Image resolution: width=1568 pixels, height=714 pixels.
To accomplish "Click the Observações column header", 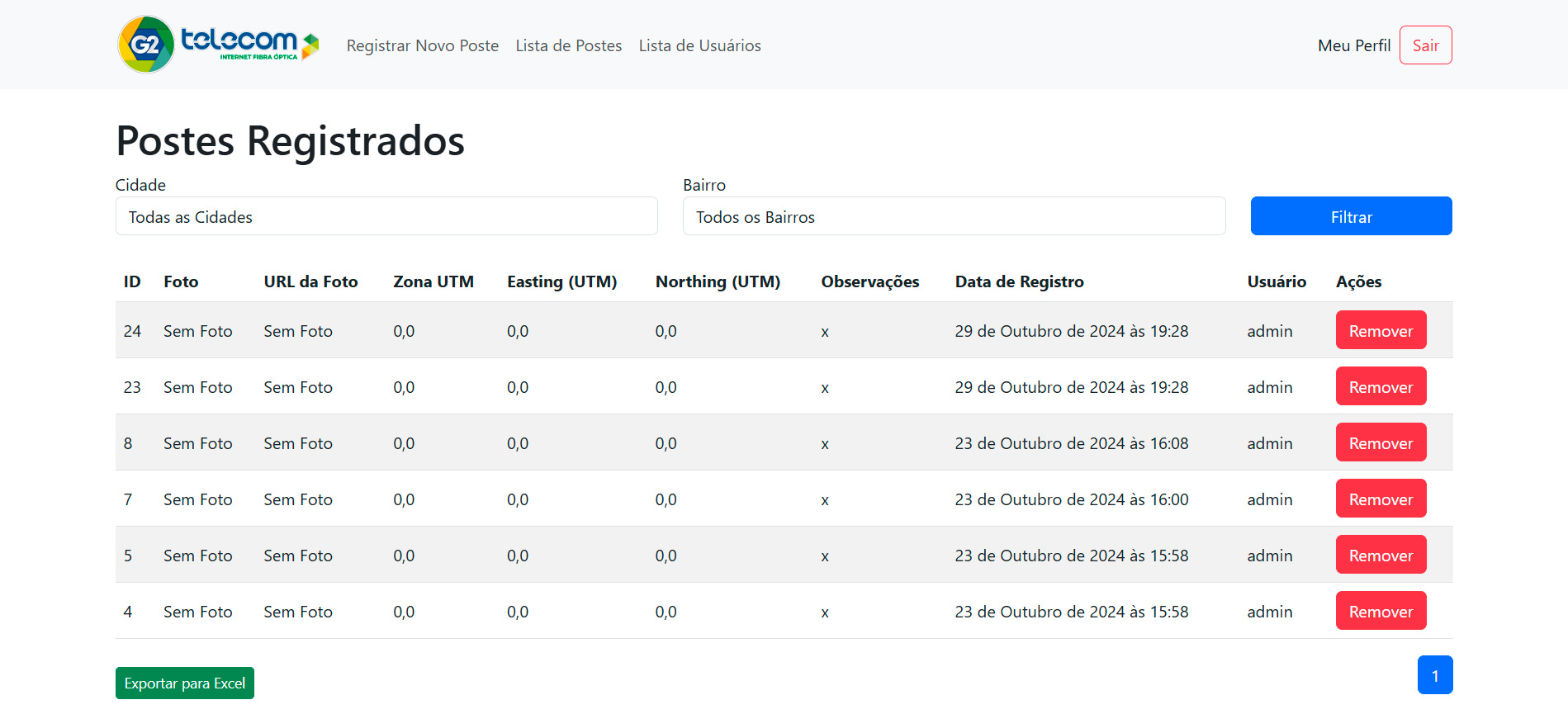I will [x=870, y=281].
